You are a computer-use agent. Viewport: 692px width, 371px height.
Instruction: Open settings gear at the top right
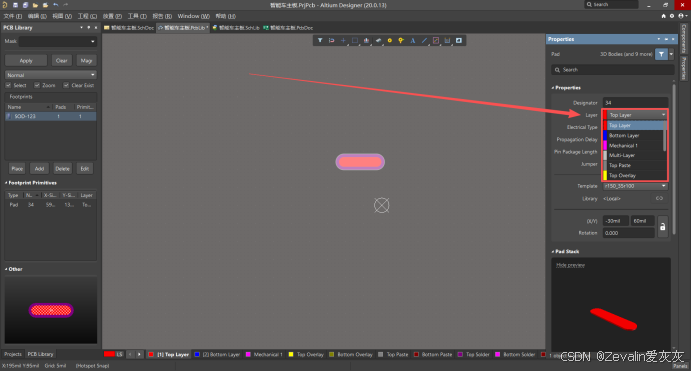(672, 16)
